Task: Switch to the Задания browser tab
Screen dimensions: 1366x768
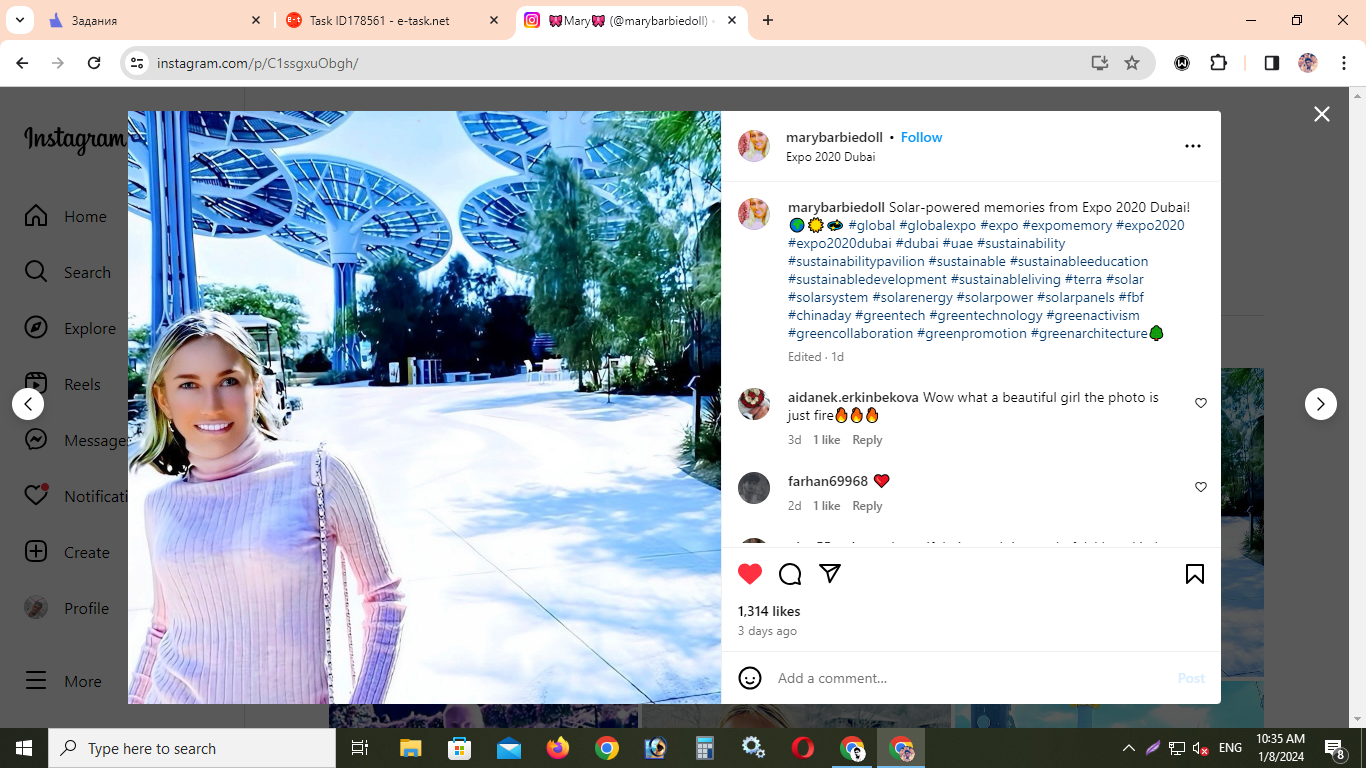Action: [x=155, y=20]
